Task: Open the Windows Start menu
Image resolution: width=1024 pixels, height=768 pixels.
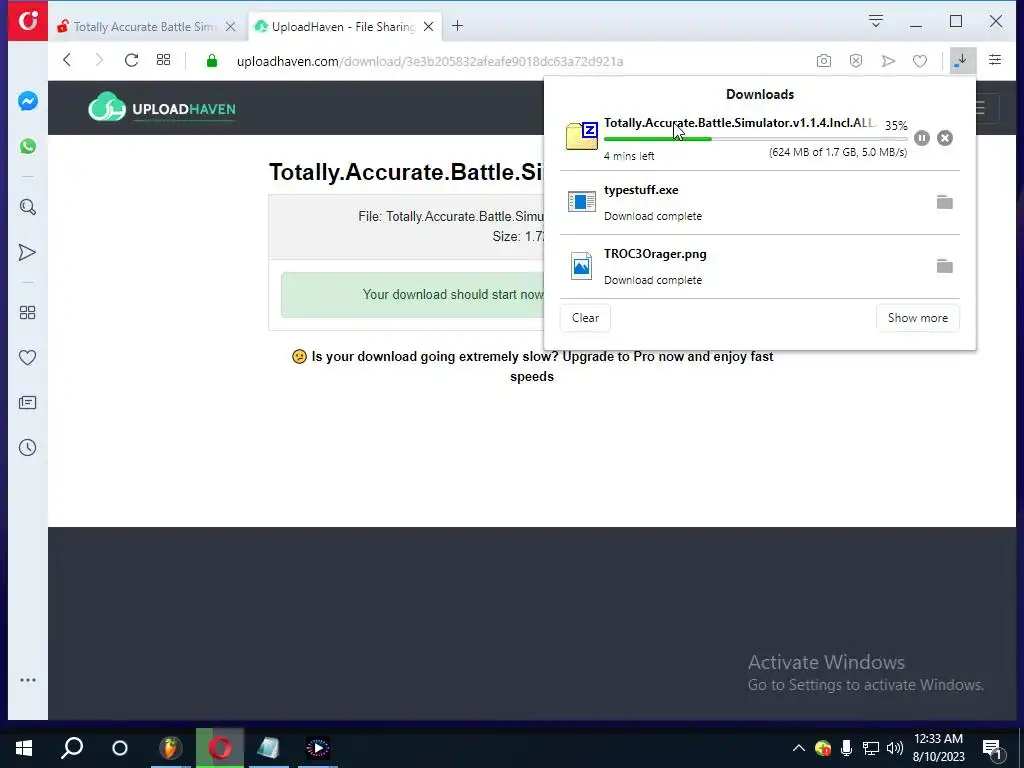Action: coord(24,748)
